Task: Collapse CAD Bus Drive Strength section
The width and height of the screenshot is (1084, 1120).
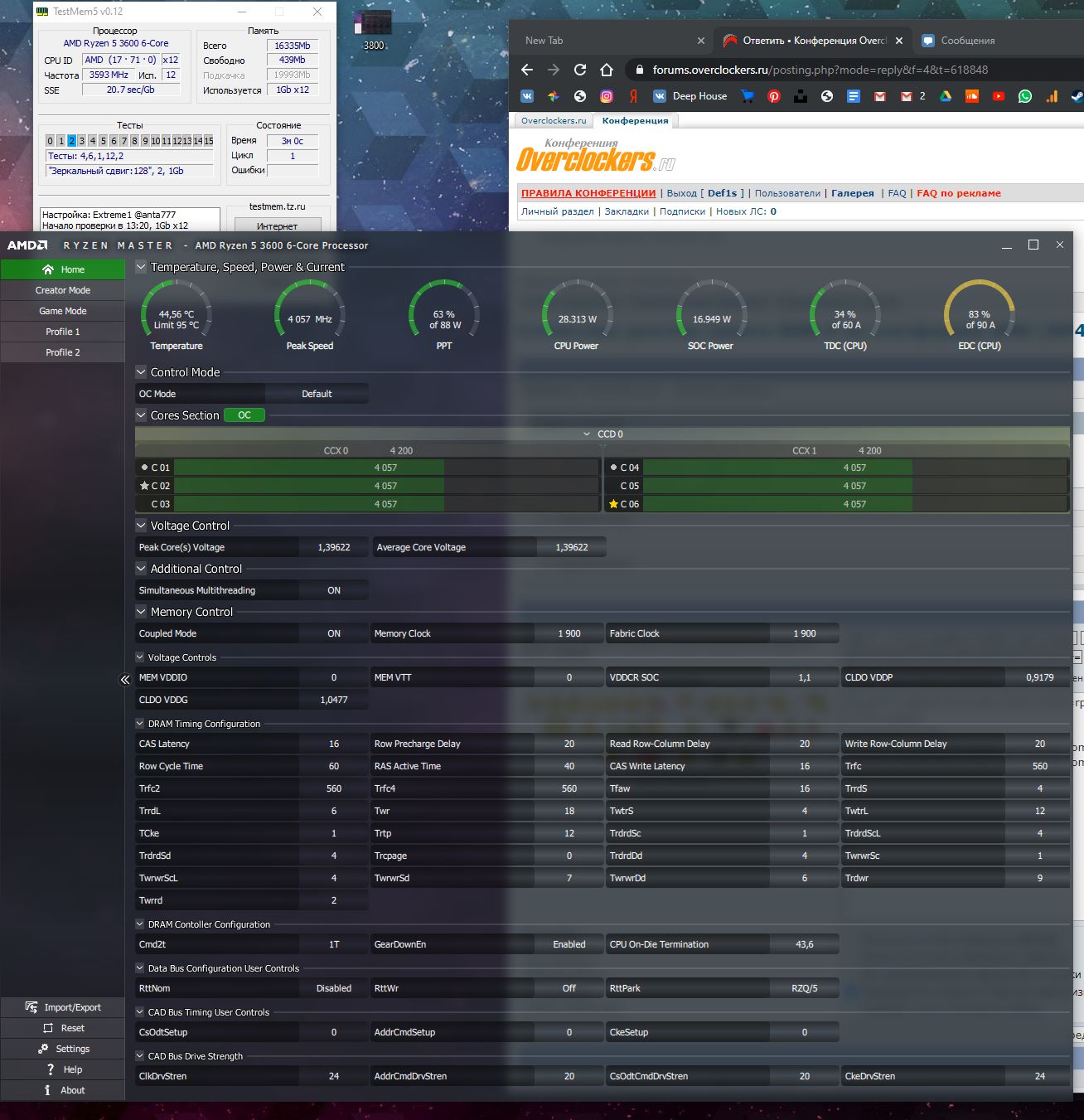Action: [x=140, y=1056]
